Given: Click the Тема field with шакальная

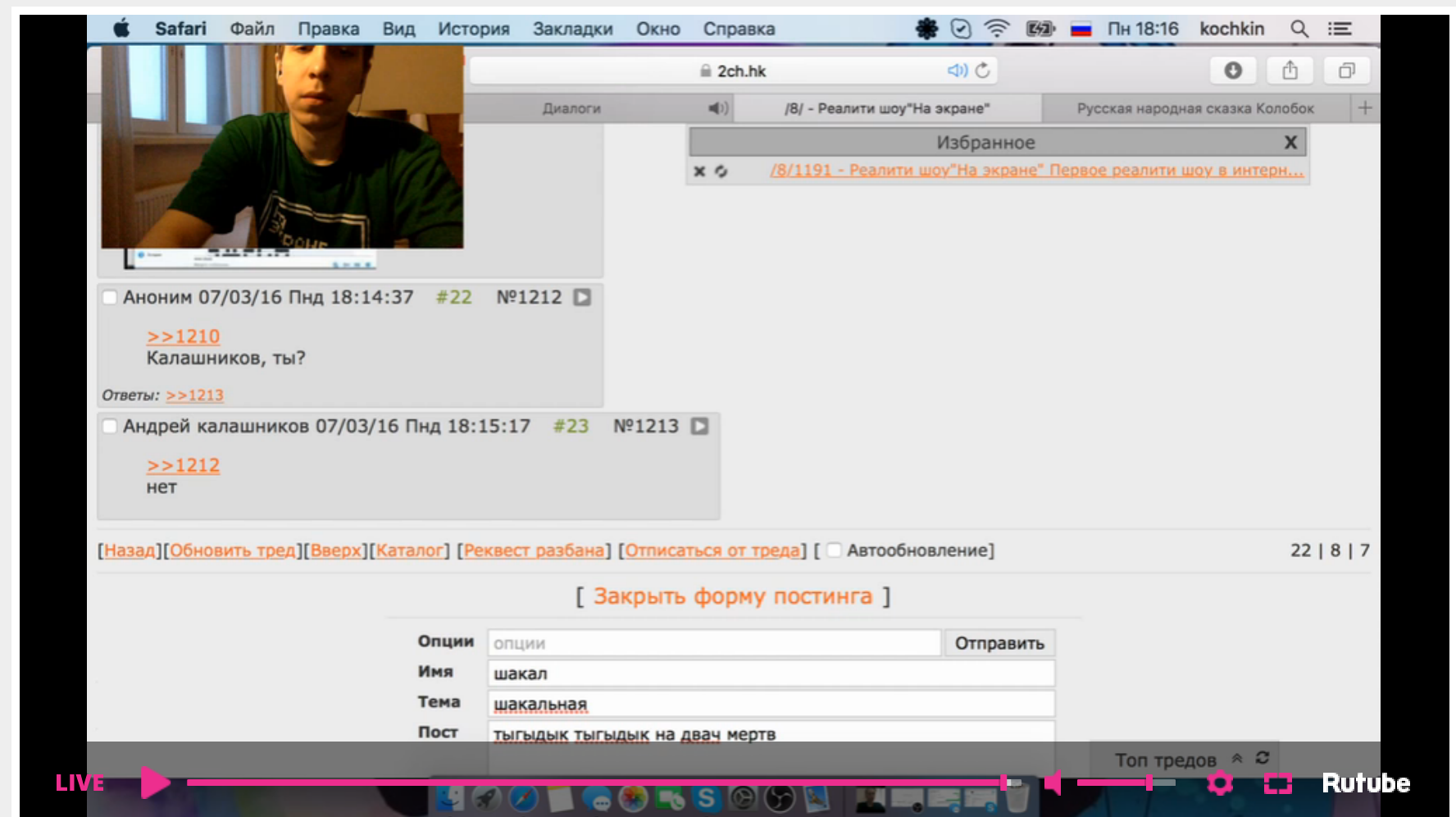Looking at the screenshot, I should (x=771, y=704).
